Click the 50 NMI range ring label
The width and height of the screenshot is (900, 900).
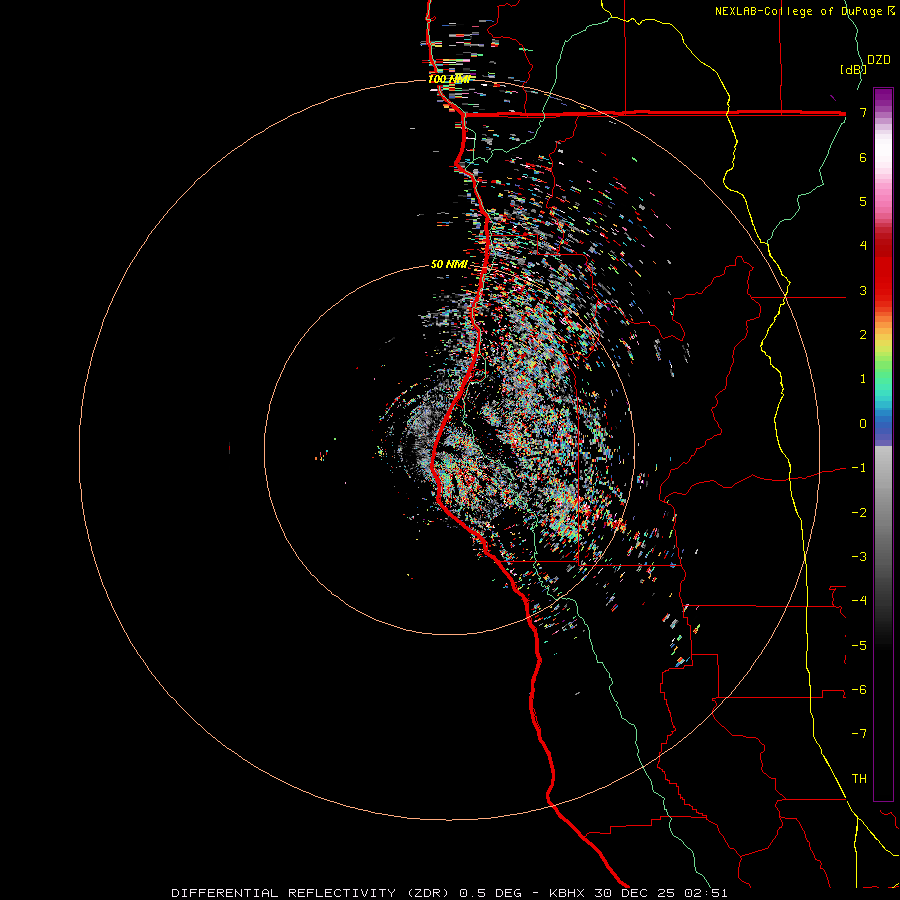click(x=449, y=264)
